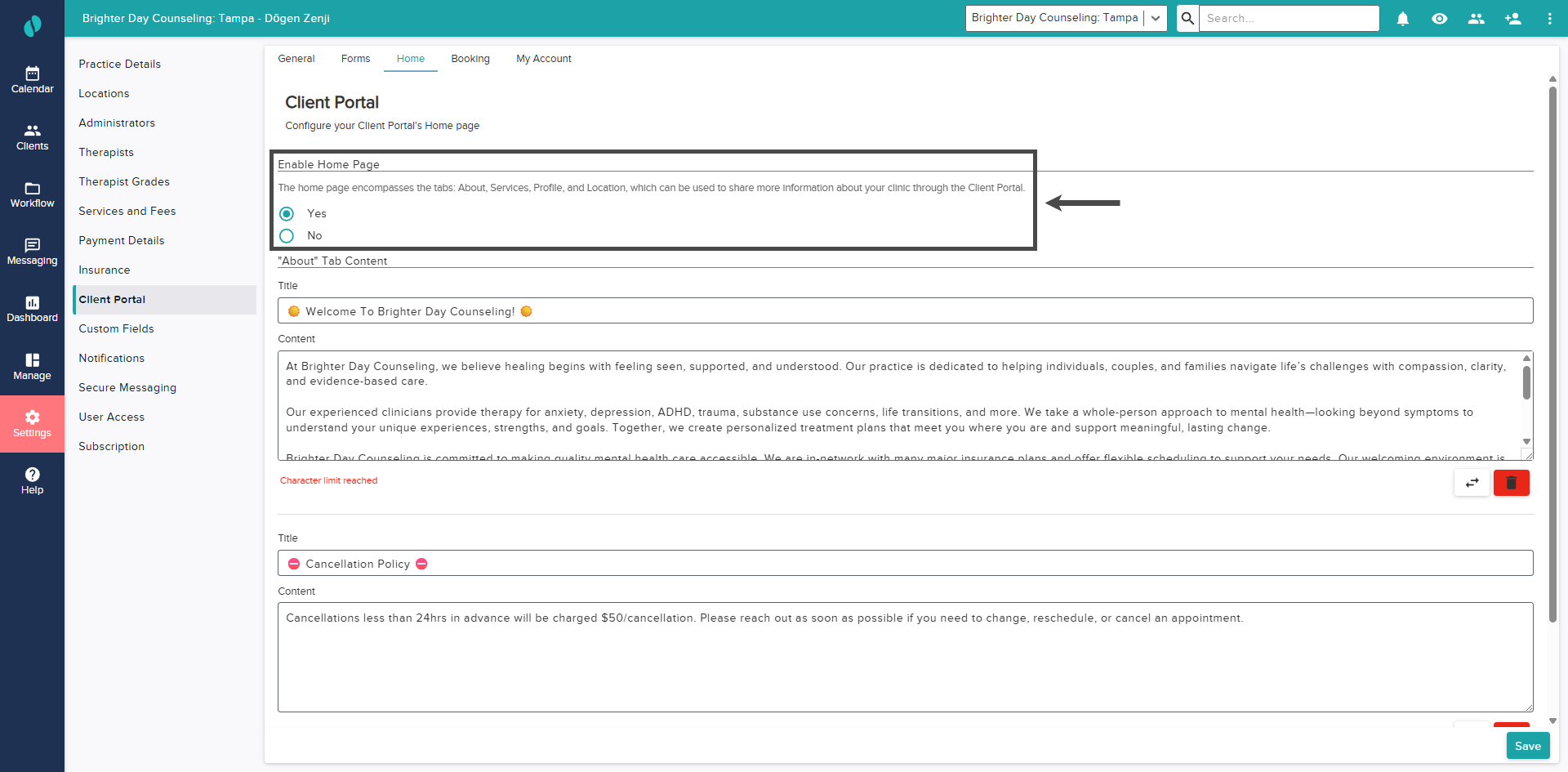Click the Cancellation Policy title field
Screen dimensions: 1568x772
pos(905,563)
